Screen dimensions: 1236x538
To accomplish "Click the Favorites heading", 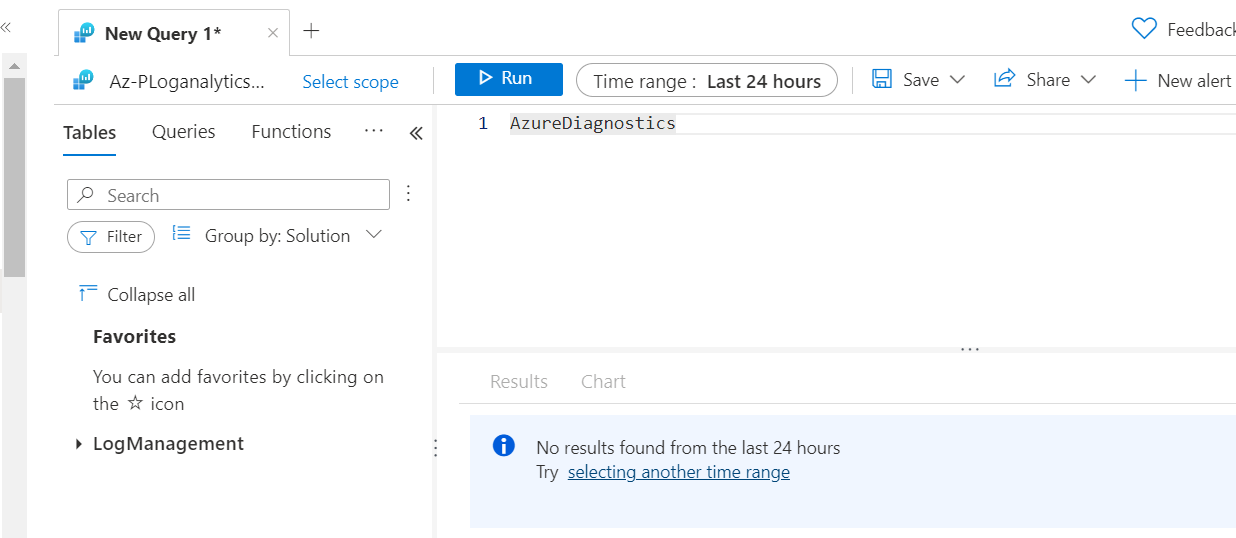I will click(x=134, y=337).
